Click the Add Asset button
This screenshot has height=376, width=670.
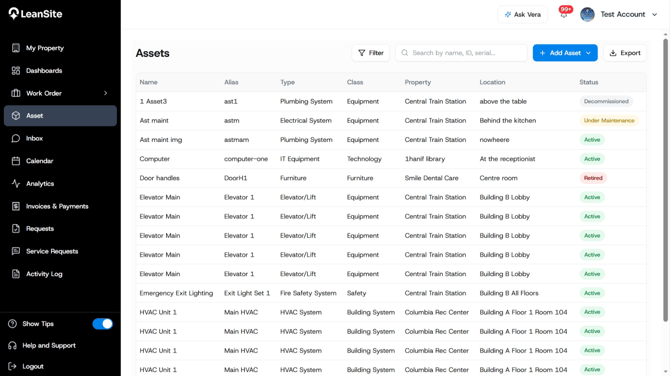pyautogui.click(x=565, y=53)
